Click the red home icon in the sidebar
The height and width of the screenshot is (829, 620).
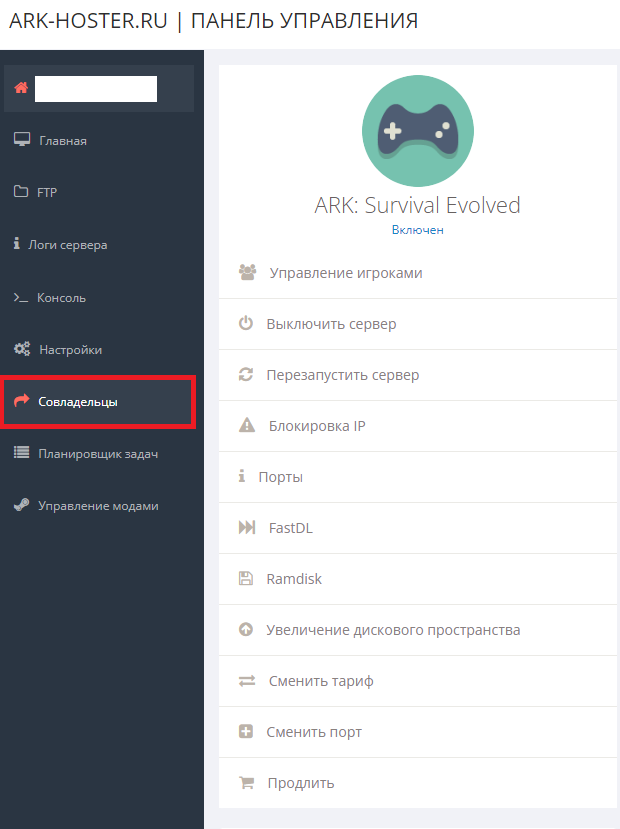(x=21, y=88)
